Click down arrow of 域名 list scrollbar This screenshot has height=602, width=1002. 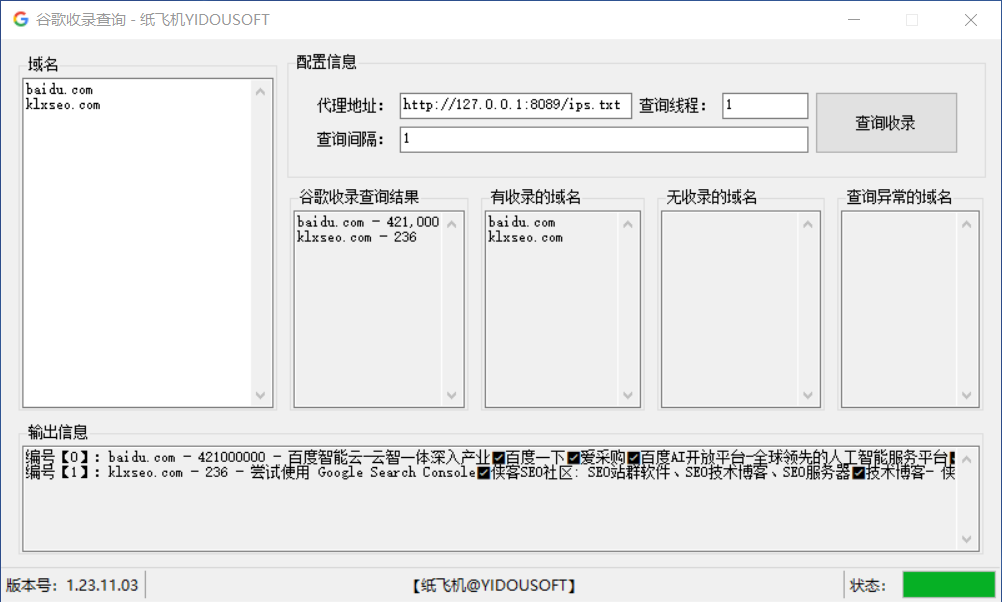coord(260,395)
